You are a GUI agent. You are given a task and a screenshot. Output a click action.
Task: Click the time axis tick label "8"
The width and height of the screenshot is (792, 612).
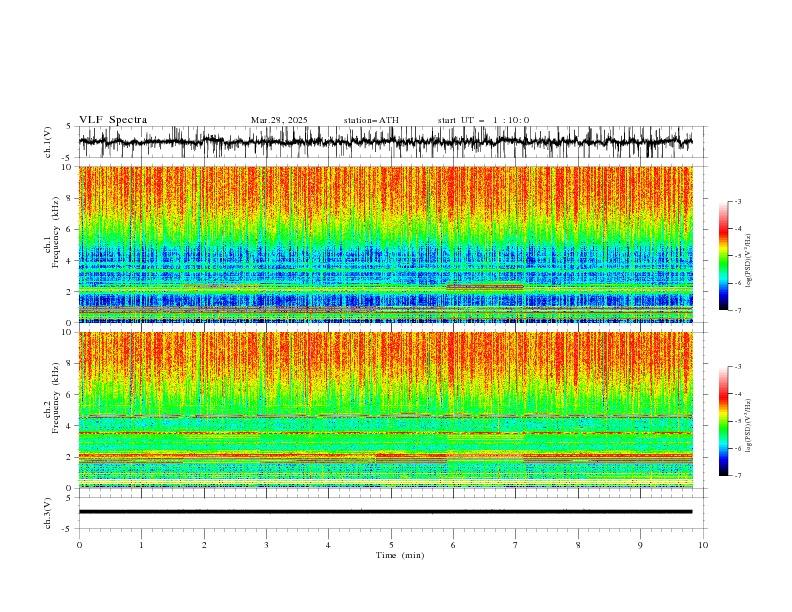(x=578, y=545)
